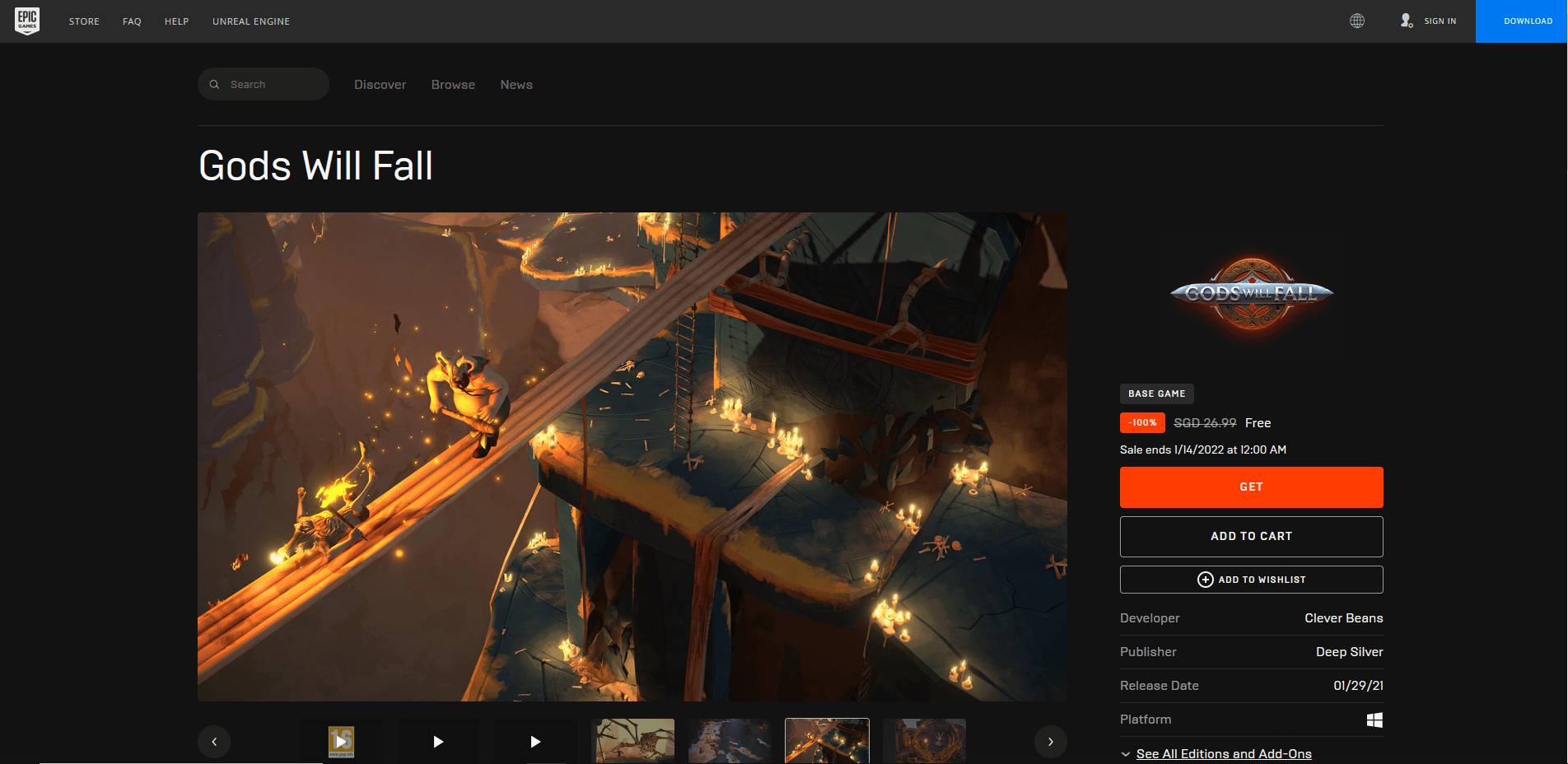The height and width of the screenshot is (764, 1568).
Task: Switch to the News tab
Action: tap(516, 84)
